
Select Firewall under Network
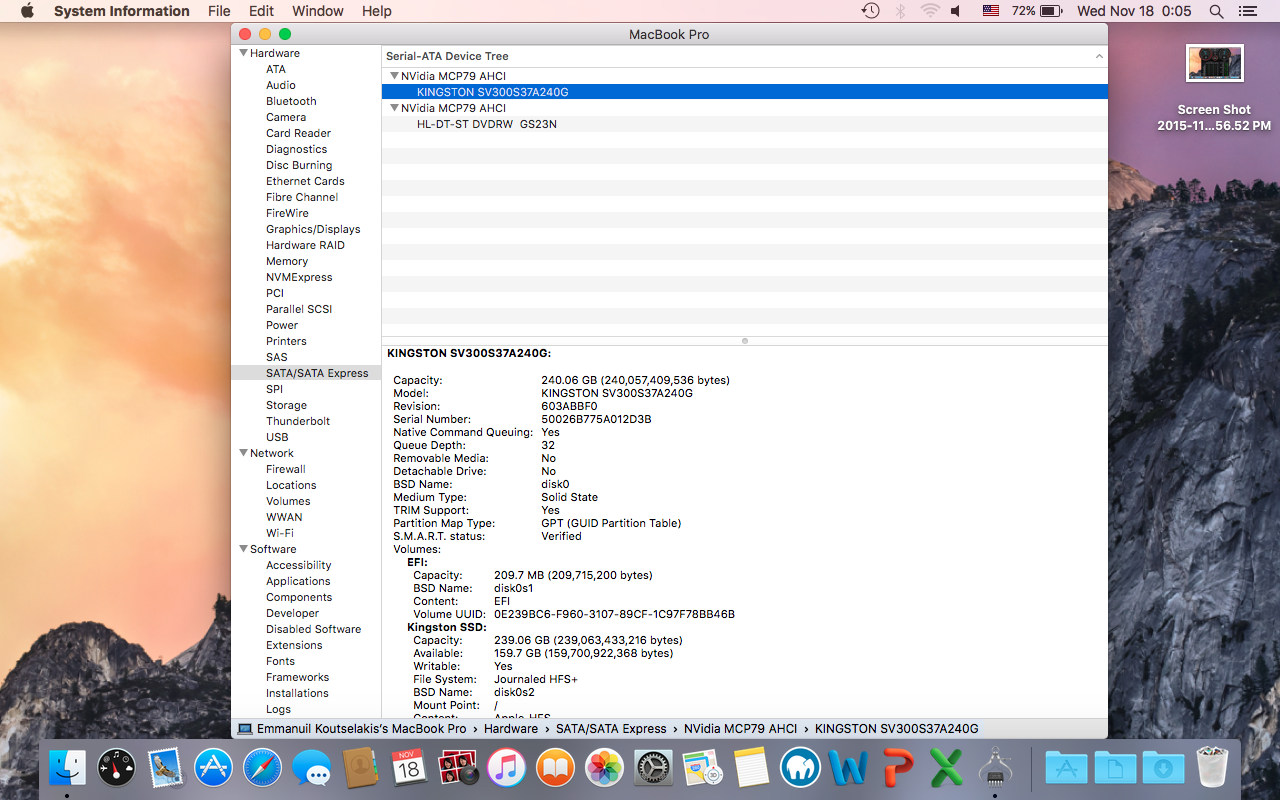coord(286,469)
